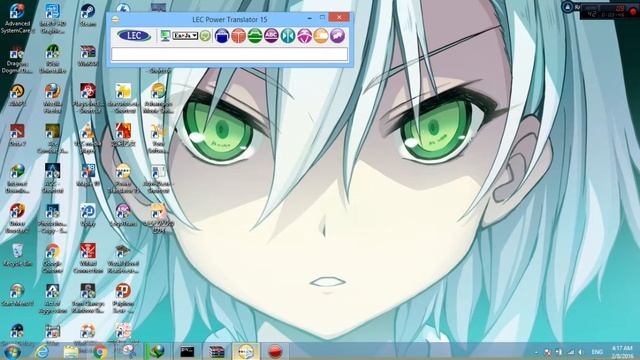Select the orange D logo desktop shortcut
Screen dimensions: 640x360
tap(123, 298)
